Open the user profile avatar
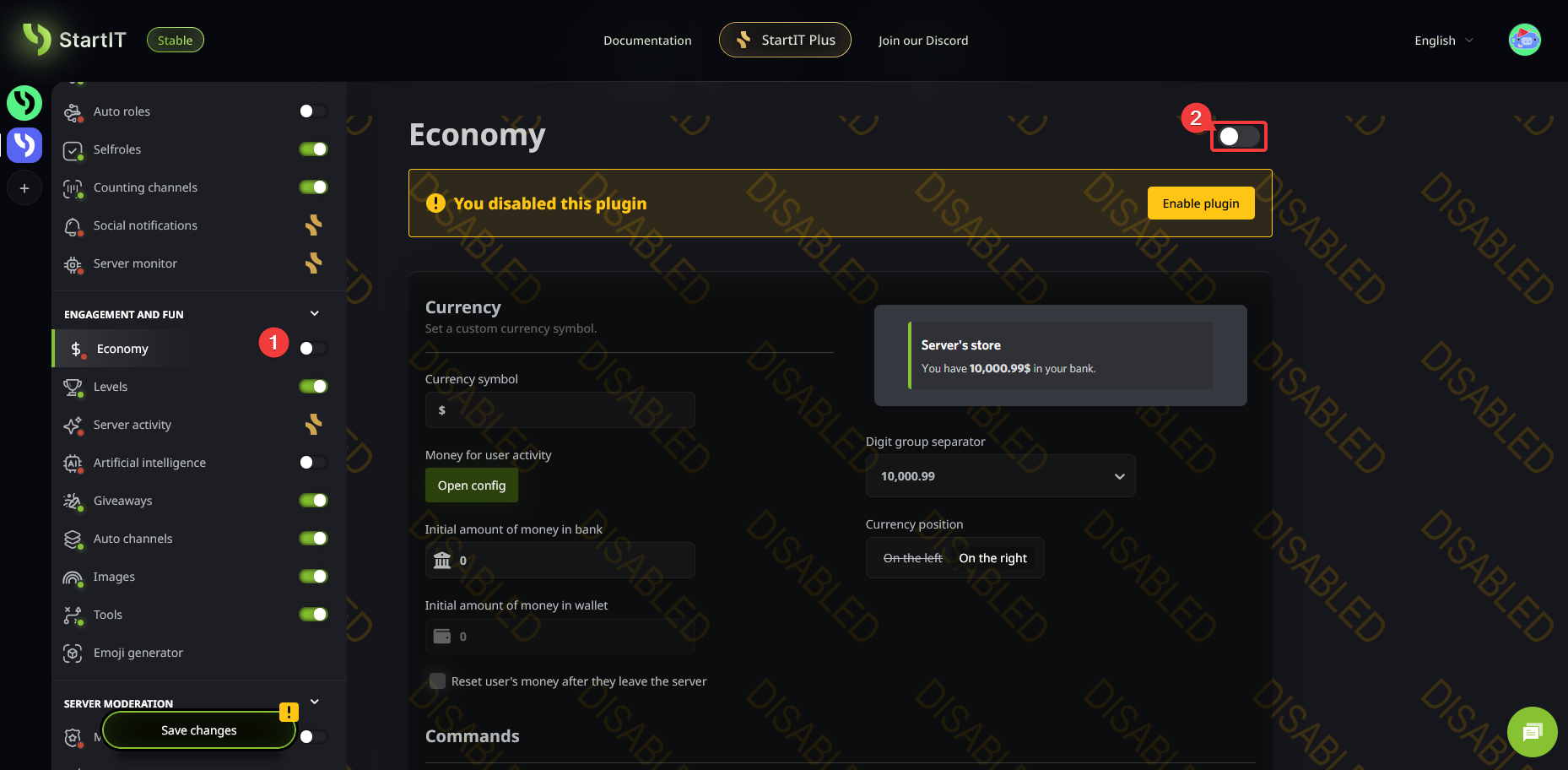Screen dimensions: 1568x770 point(1524,40)
